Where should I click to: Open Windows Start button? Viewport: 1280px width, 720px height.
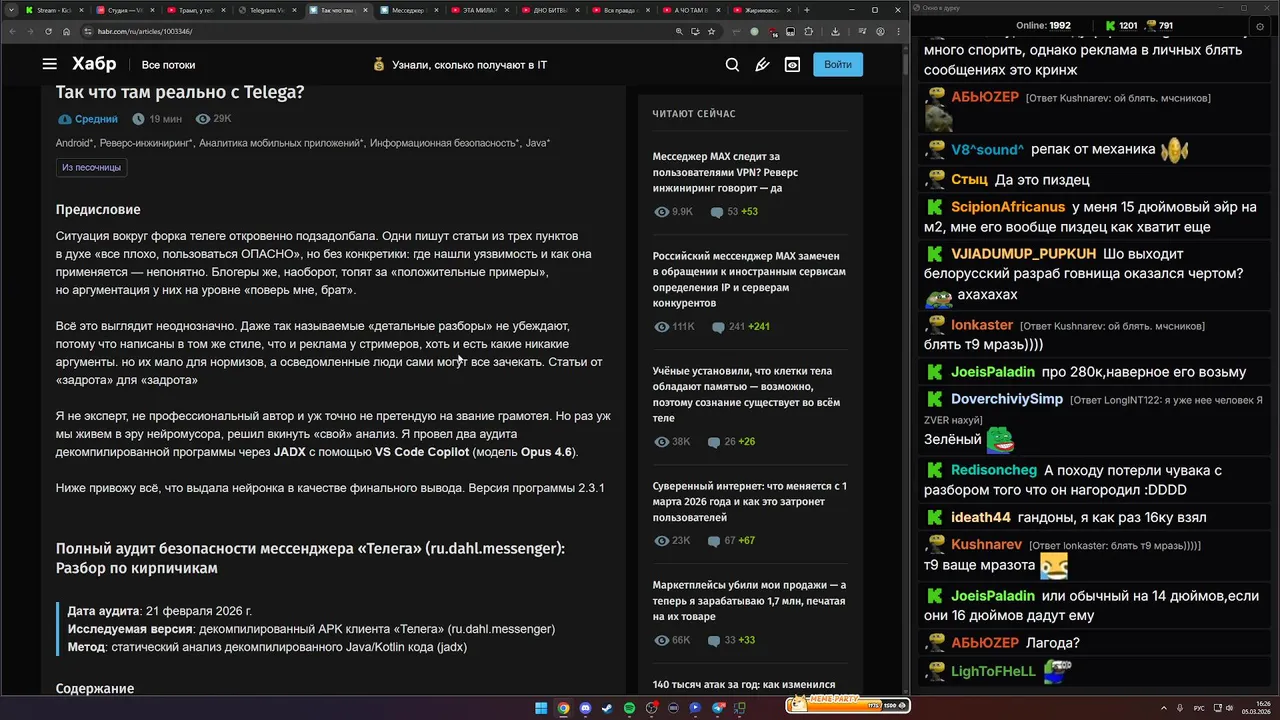(x=541, y=708)
